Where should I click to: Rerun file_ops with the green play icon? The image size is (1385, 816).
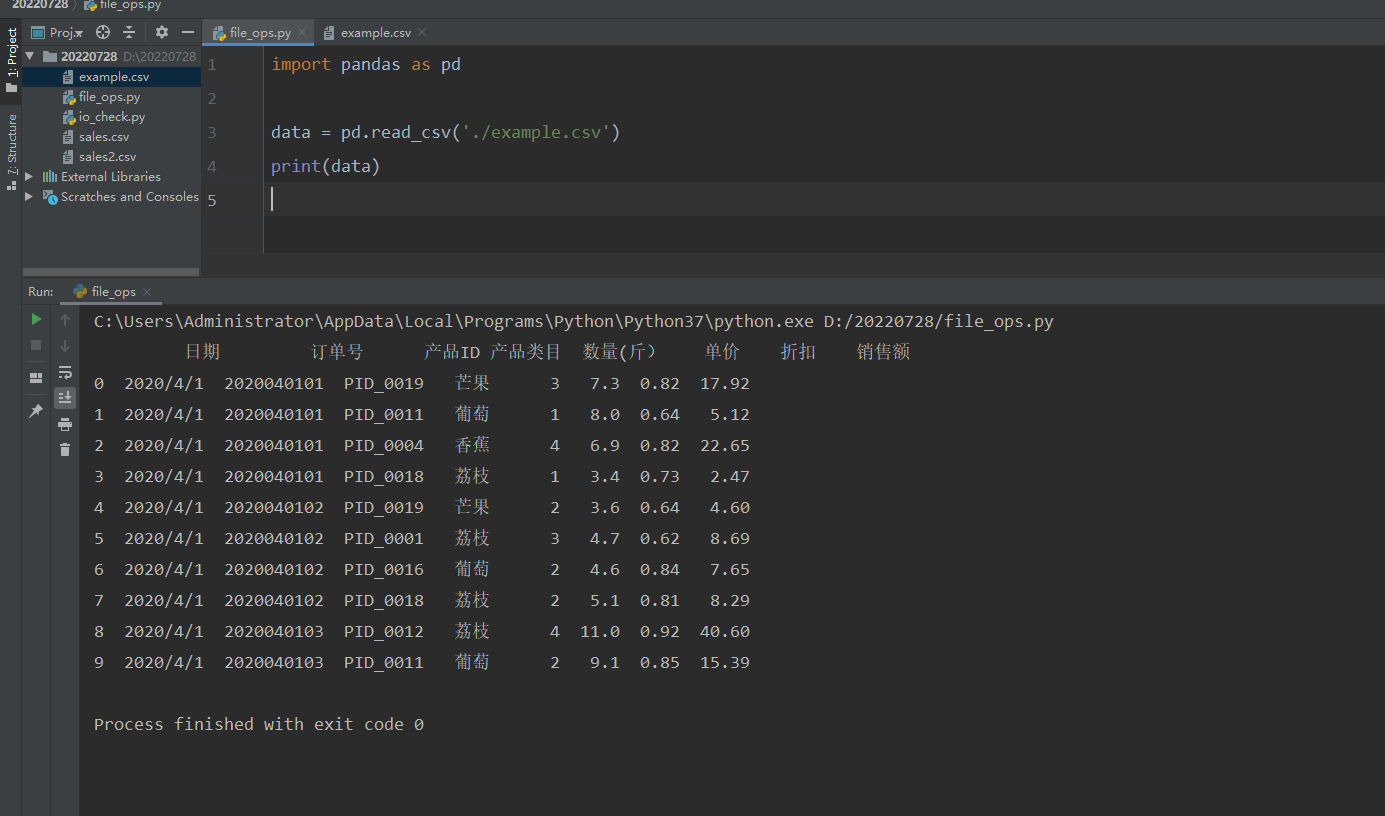(x=36, y=319)
